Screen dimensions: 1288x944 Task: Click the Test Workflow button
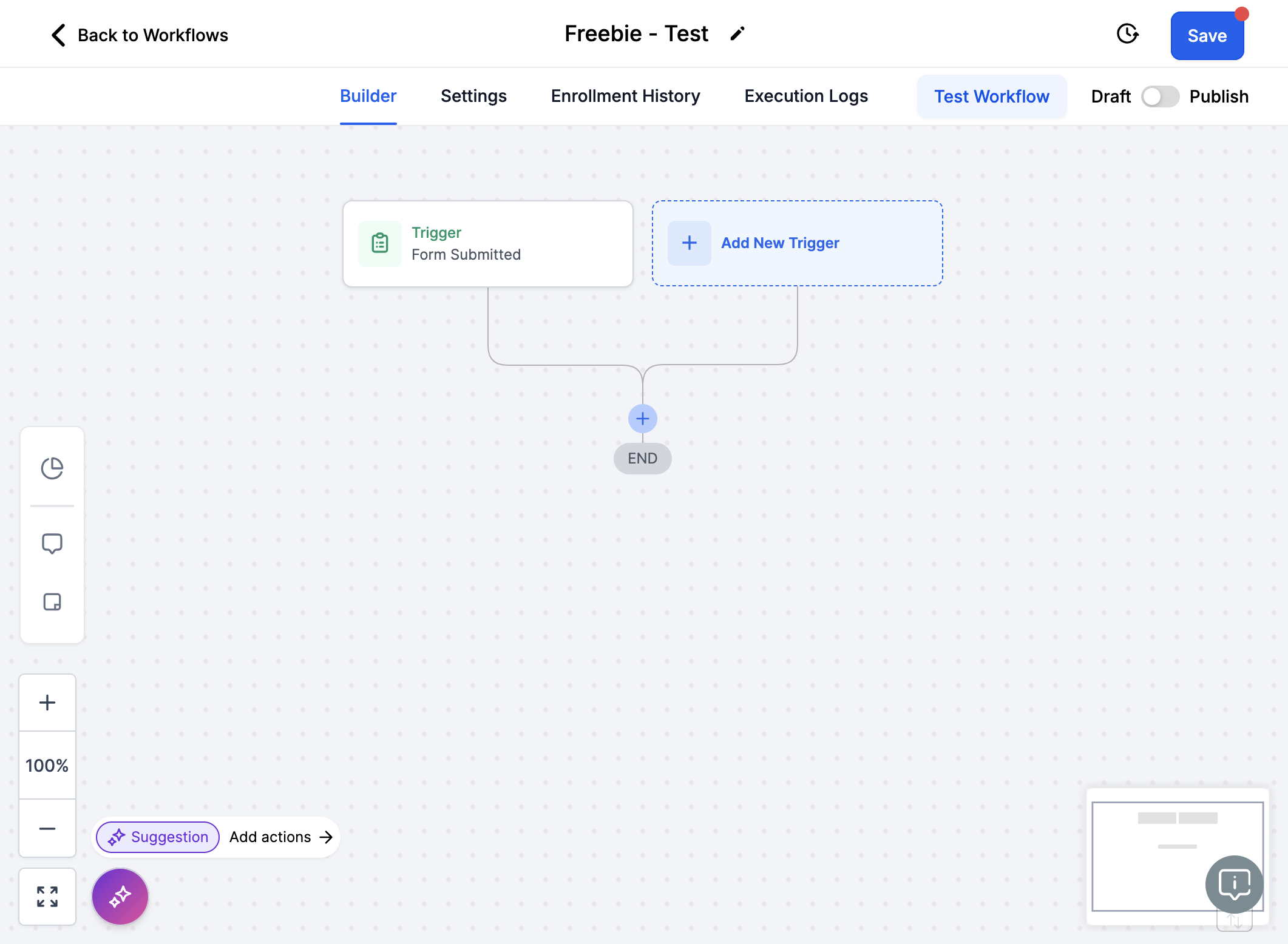(x=992, y=96)
